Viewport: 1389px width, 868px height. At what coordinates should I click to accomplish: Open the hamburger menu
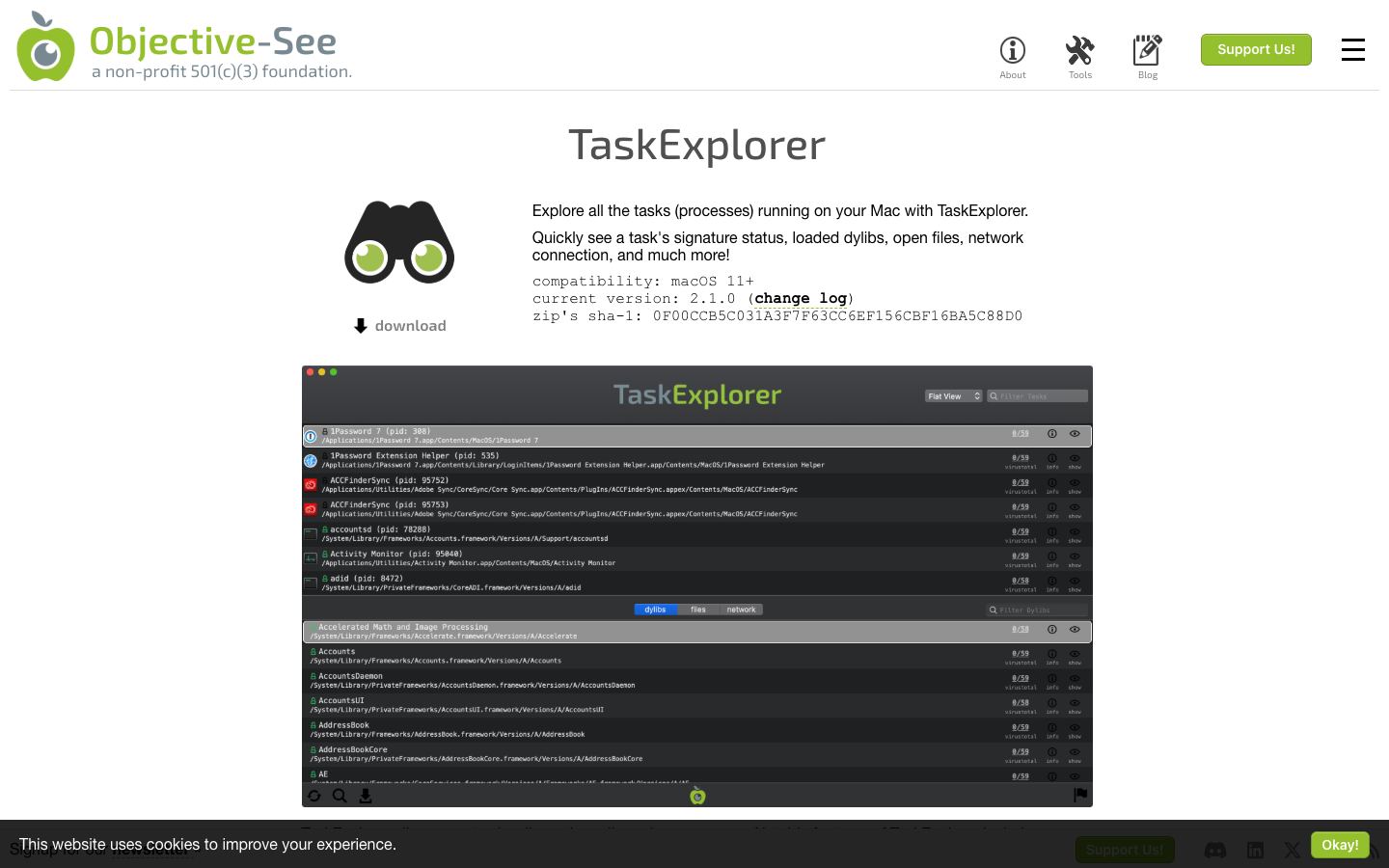click(x=1353, y=50)
